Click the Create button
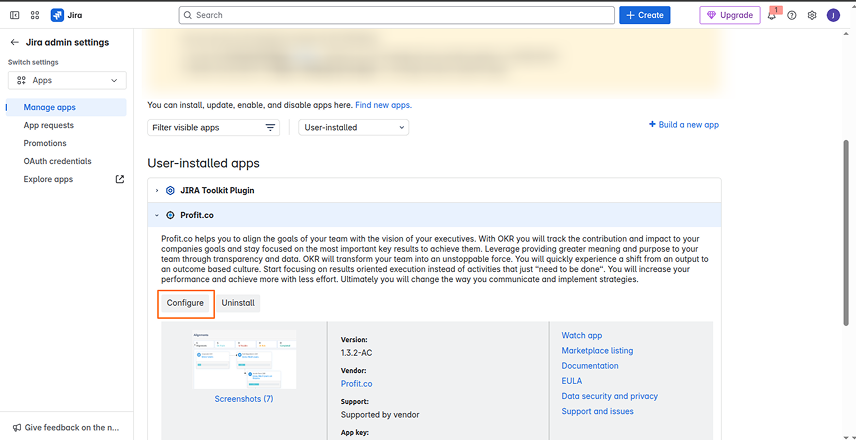This screenshot has width=856, height=440. 645,15
